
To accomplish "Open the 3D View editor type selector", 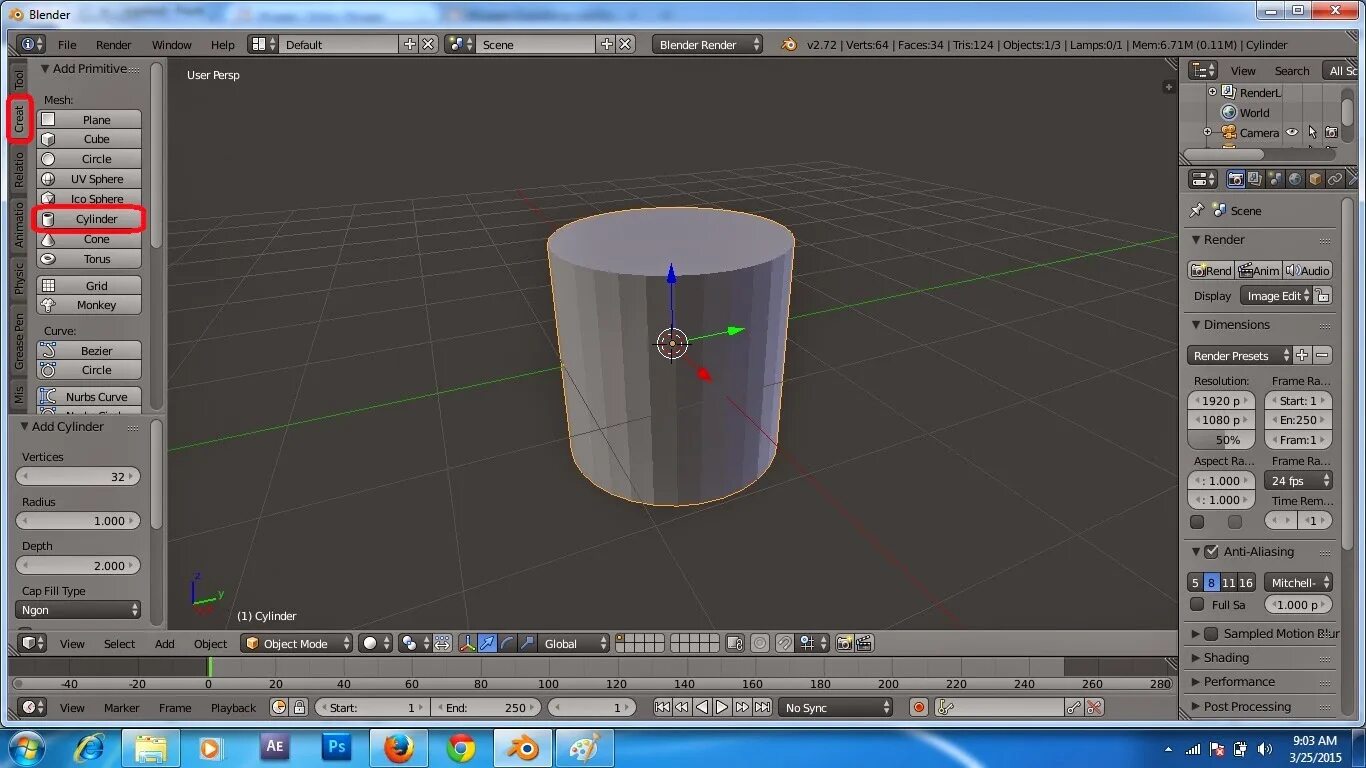I will (33, 643).
